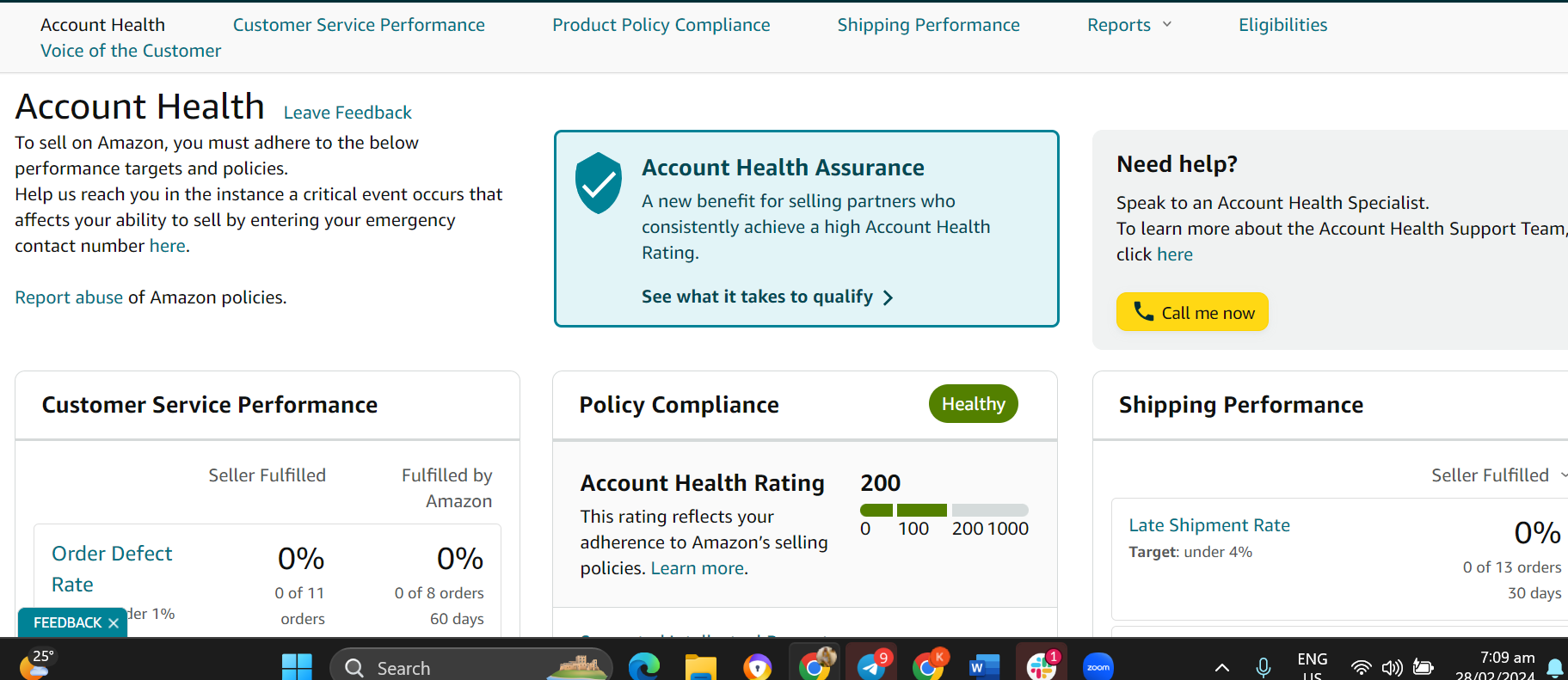Open the Report abuse link

69,297
